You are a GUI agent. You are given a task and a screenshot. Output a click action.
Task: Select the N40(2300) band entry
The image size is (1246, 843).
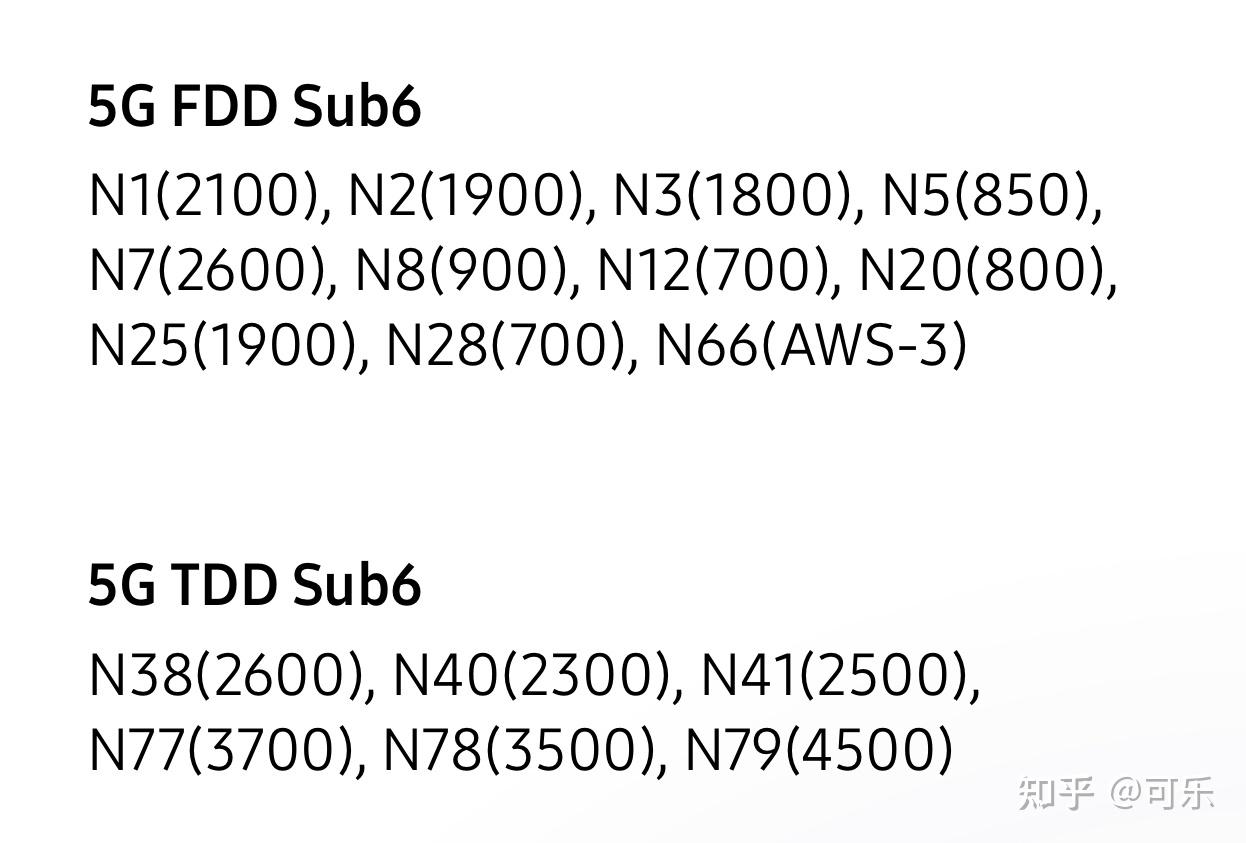[531, 675]
